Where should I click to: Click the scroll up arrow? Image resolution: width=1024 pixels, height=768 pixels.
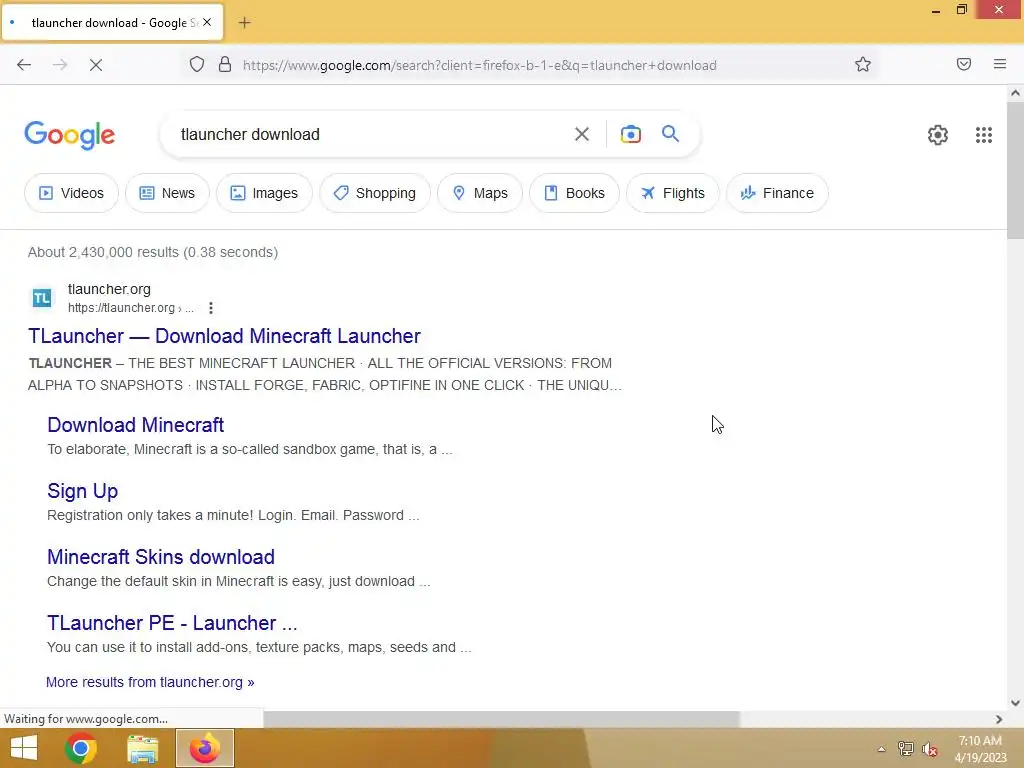click(1015, 93)
